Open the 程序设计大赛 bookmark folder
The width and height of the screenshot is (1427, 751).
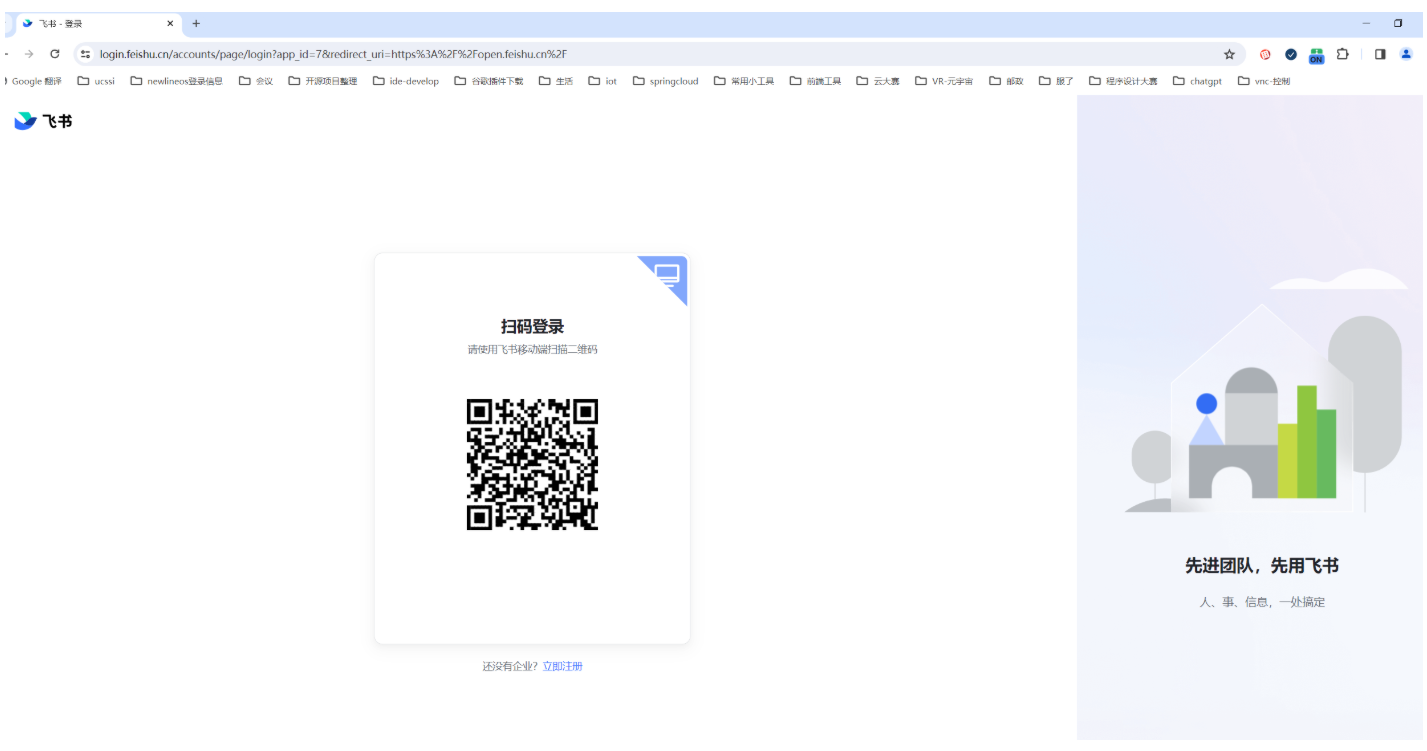(1124, 81)
